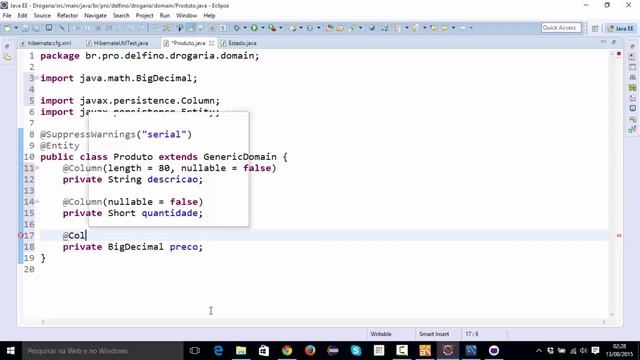Screen dimensions: 640x360
Task: Click the red error mark in the overview ruler
Action: [619, 236]
